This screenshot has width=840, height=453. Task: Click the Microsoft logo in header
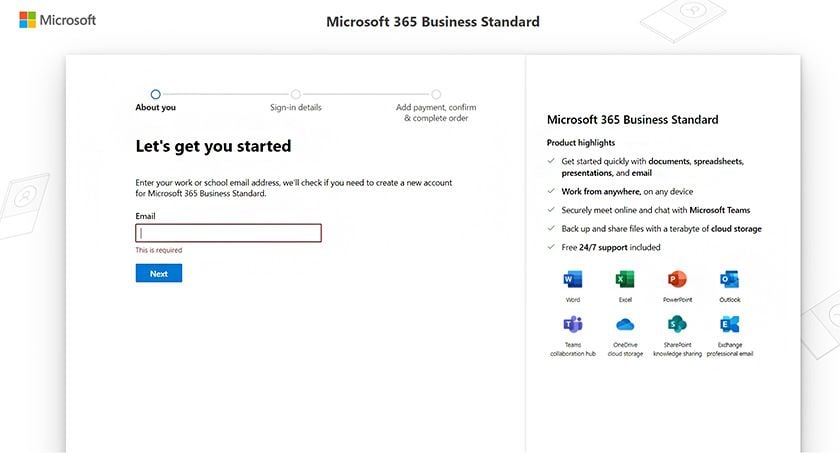[58, 20]
